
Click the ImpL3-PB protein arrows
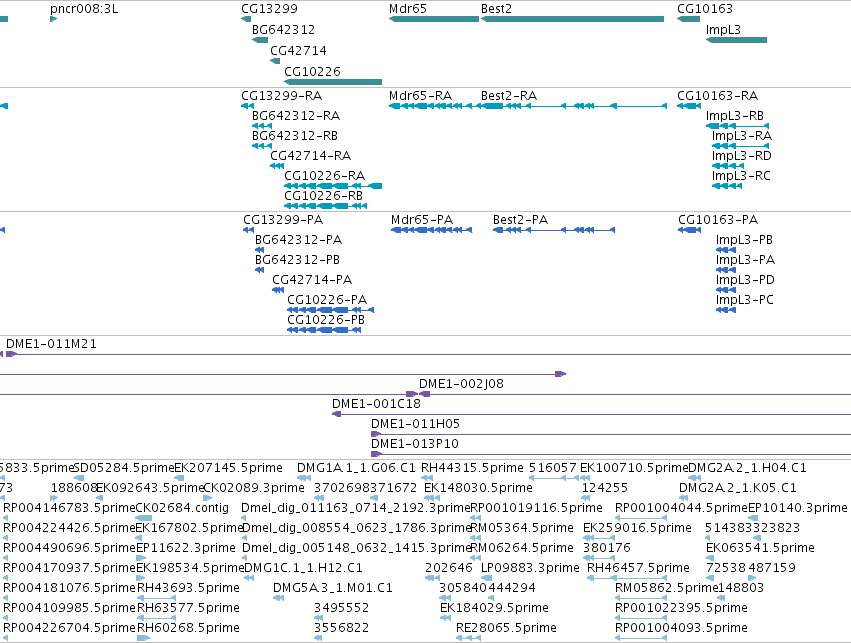(x=726, y=250)
